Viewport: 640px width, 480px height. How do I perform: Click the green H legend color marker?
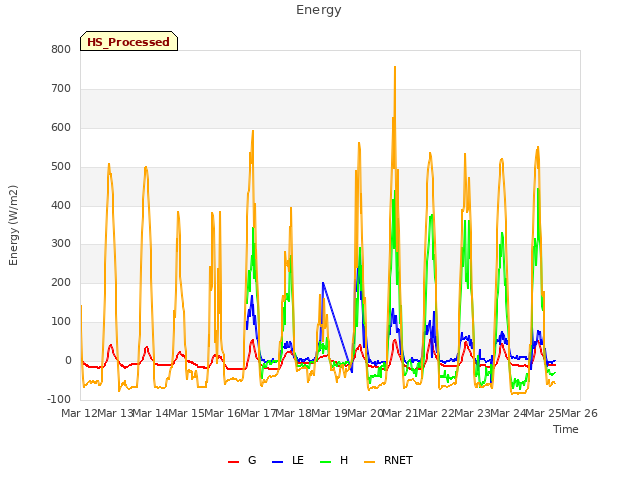coord(326,462)
